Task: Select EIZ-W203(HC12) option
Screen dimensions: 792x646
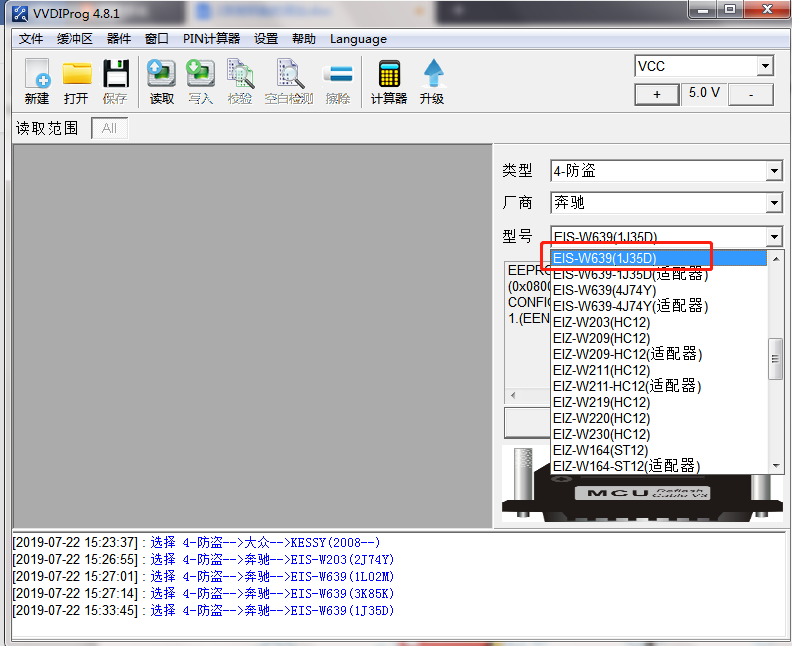Action: 659,322
